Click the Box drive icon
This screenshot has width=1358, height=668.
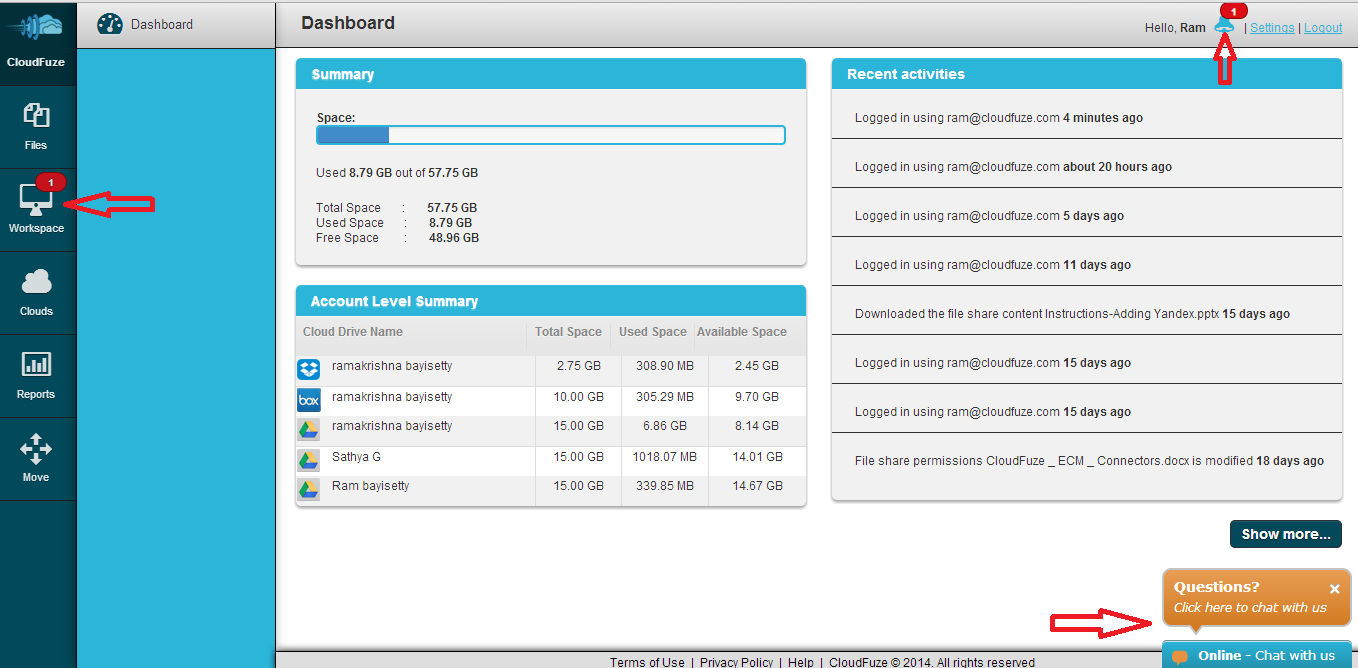click(309, 400)
